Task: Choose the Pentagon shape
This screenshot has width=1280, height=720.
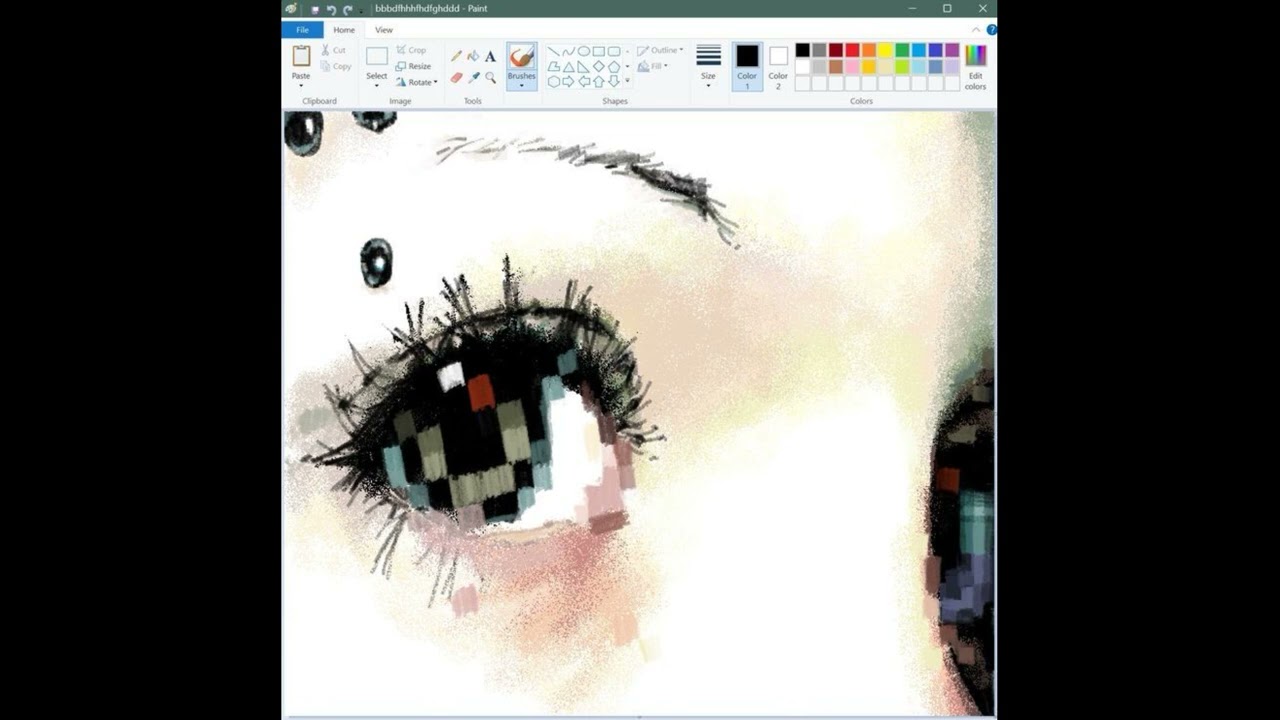Action: pos(614,67)
